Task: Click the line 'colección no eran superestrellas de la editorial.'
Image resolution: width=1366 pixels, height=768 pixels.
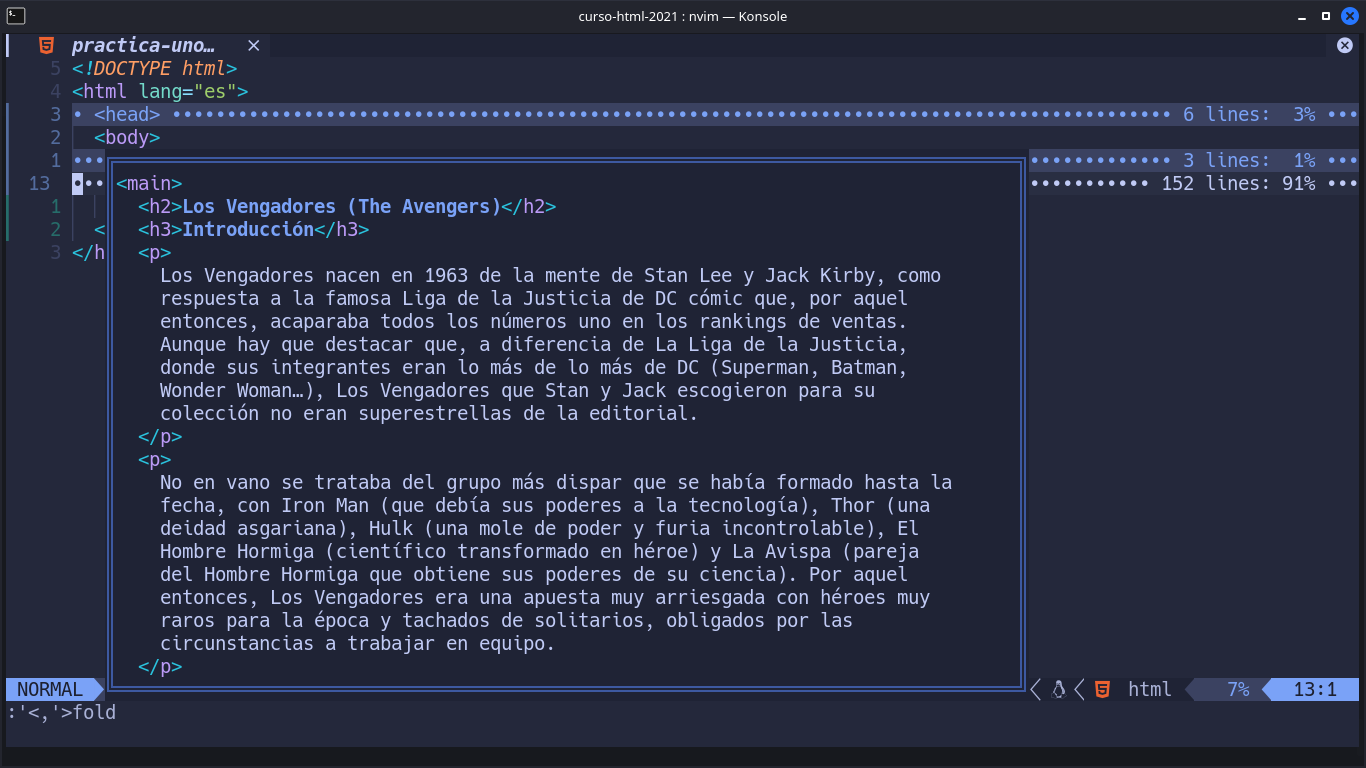Action: (429, 414)
